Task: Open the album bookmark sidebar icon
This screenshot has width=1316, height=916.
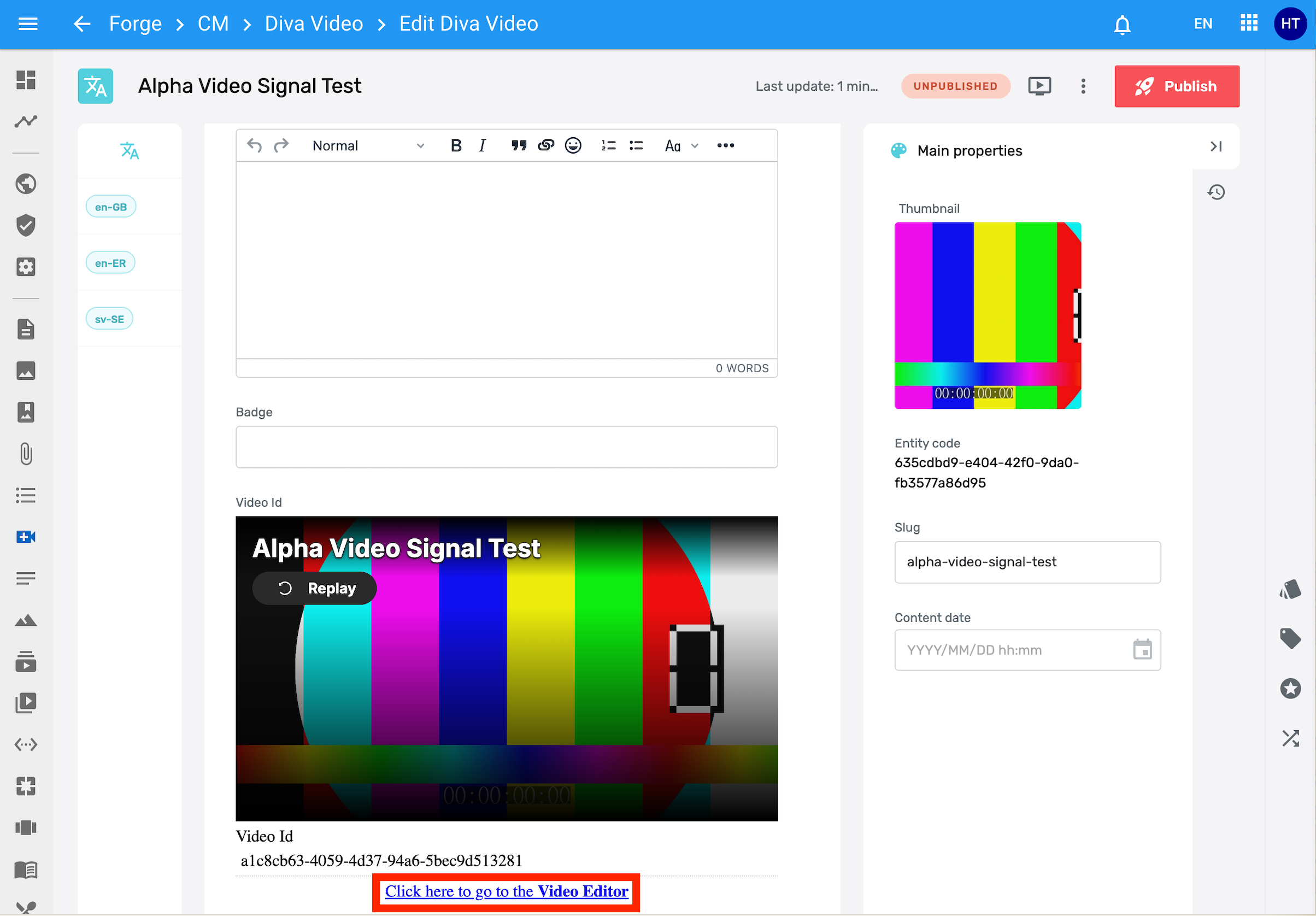Action: pos(26,412)
